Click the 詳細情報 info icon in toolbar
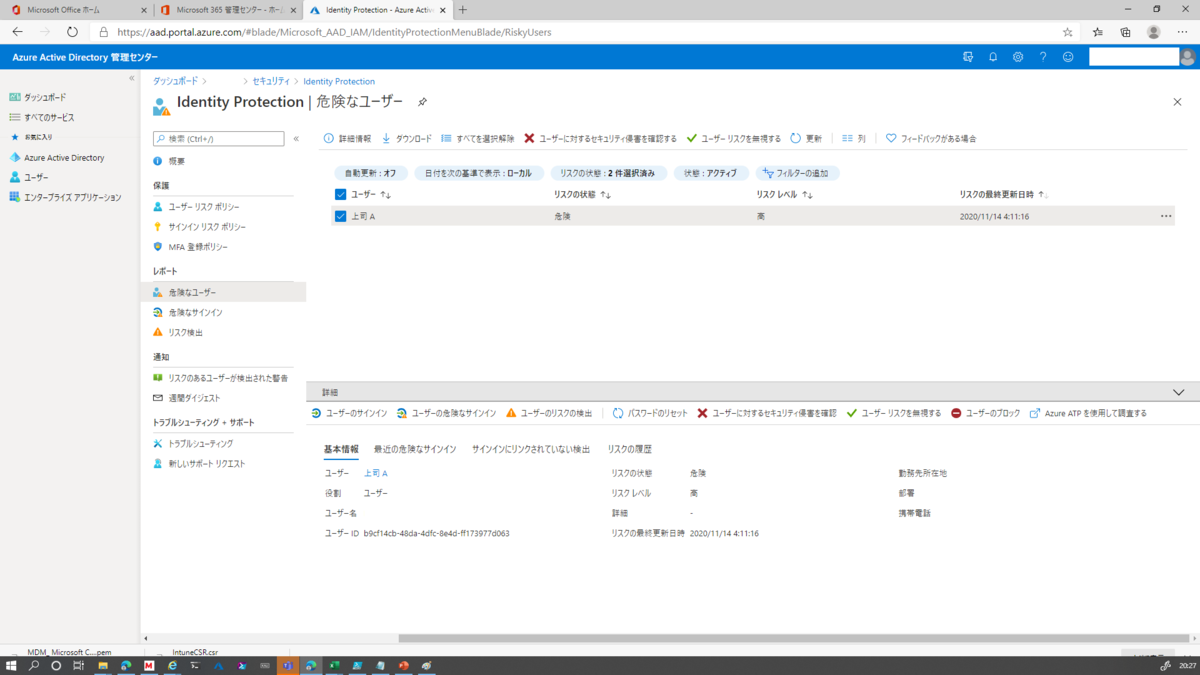1200x675 pixels. [x=328, y=139]
